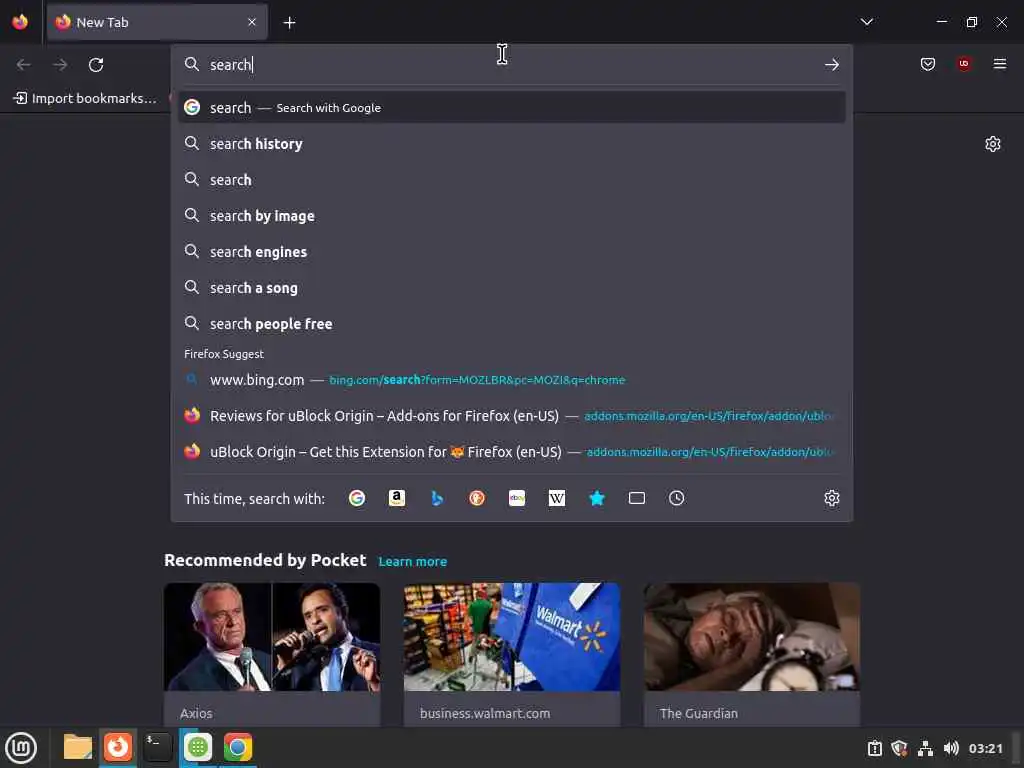Open 'uBlock Origin – Get this Extension' suggestion
Image resolution: width=1024 pixels, height=768 pixels.
click(511, 451)
